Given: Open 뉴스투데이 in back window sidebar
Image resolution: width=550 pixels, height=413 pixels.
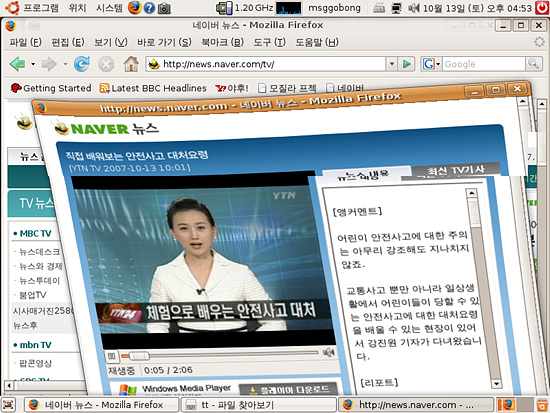Looking at the screenshot, I should coord(39,281).
